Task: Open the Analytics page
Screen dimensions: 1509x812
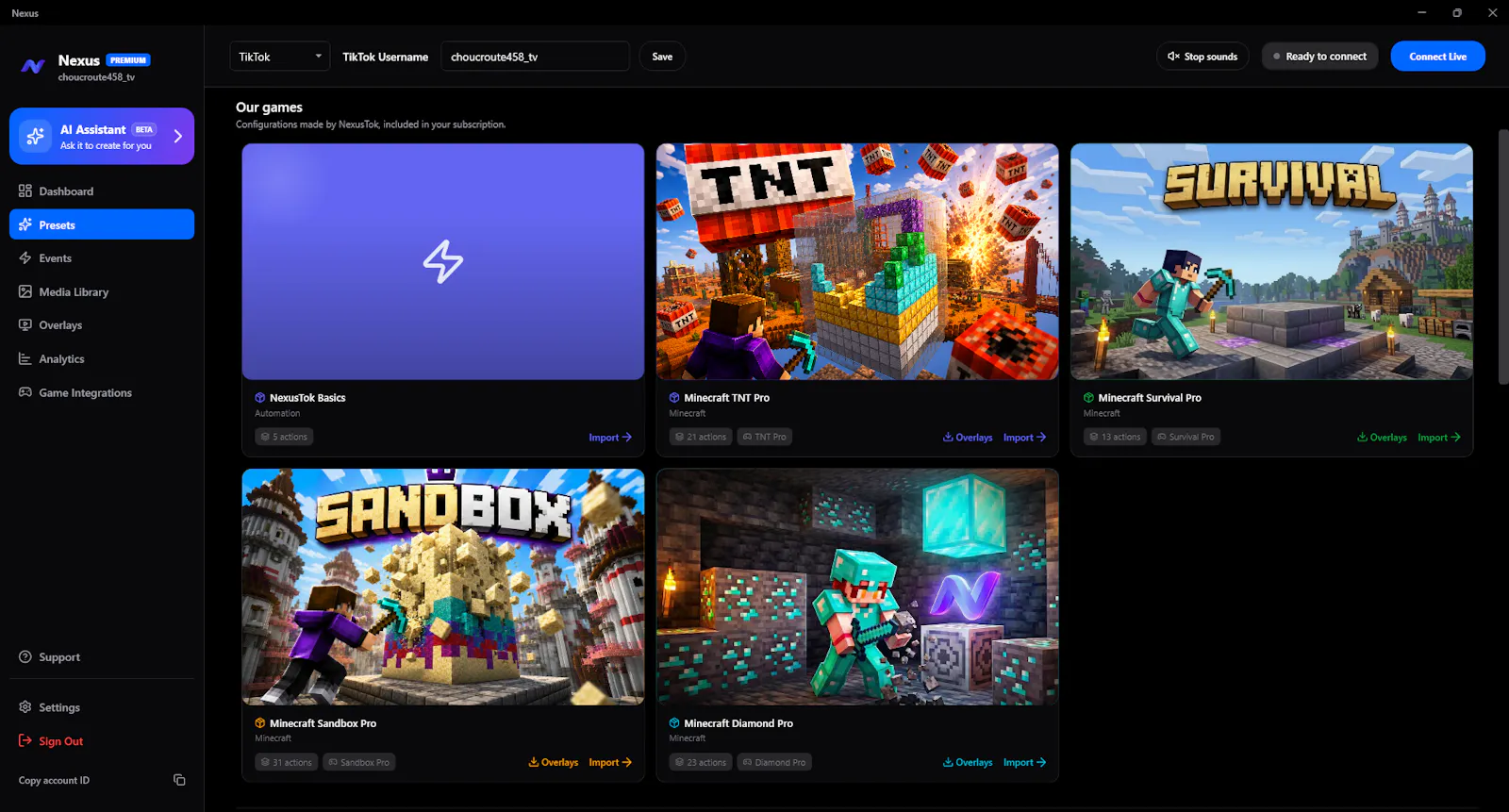Action: point(102,358)
